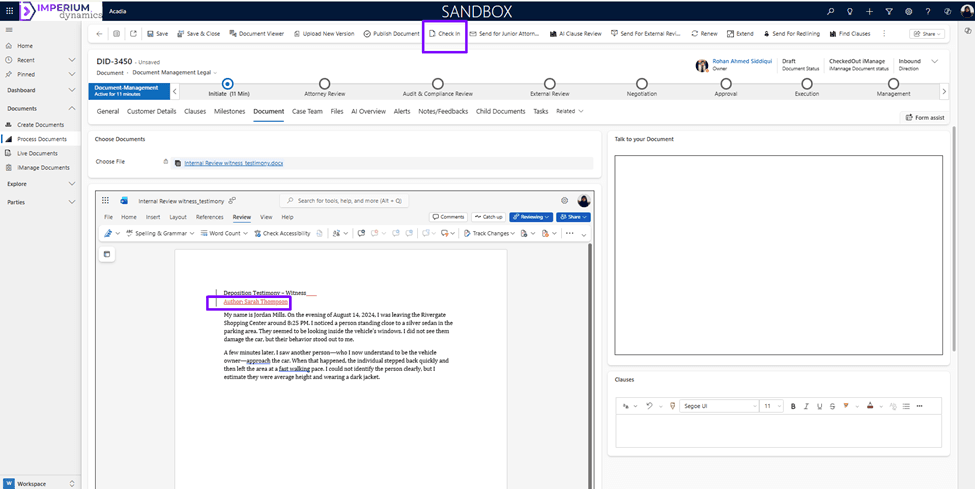Open the Review tab in Word
Image resolution: width=975 pixels, height=489 pixels.
tap(242, 217)
